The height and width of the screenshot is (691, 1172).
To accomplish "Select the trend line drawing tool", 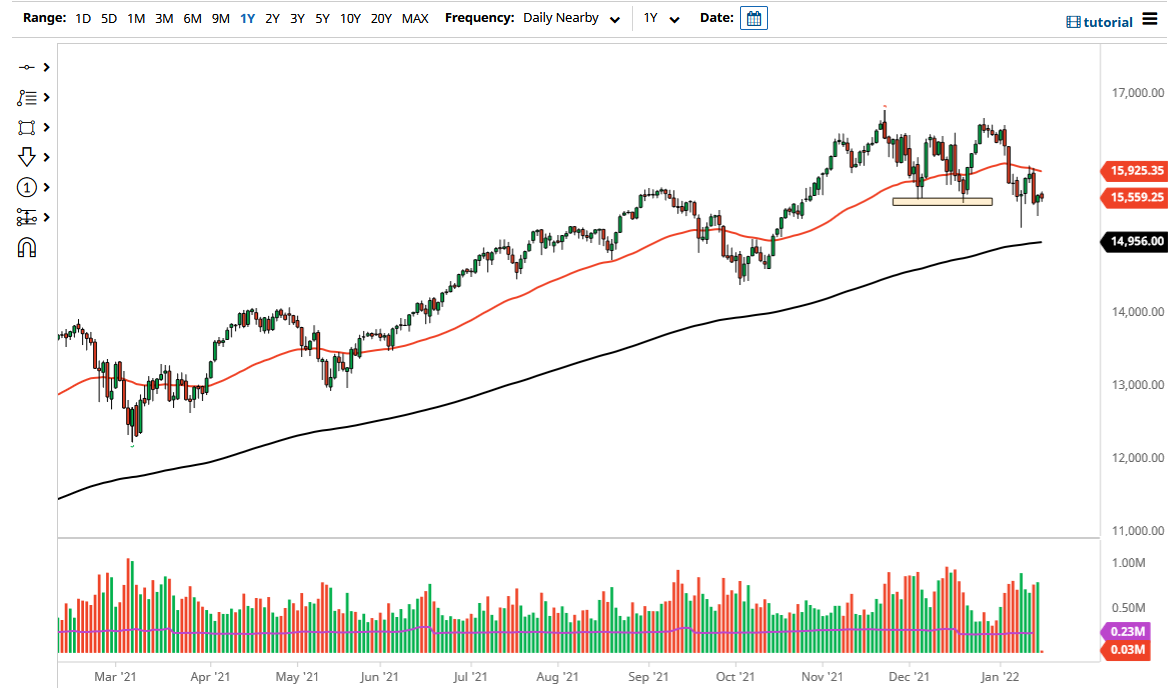I will 28,67.
